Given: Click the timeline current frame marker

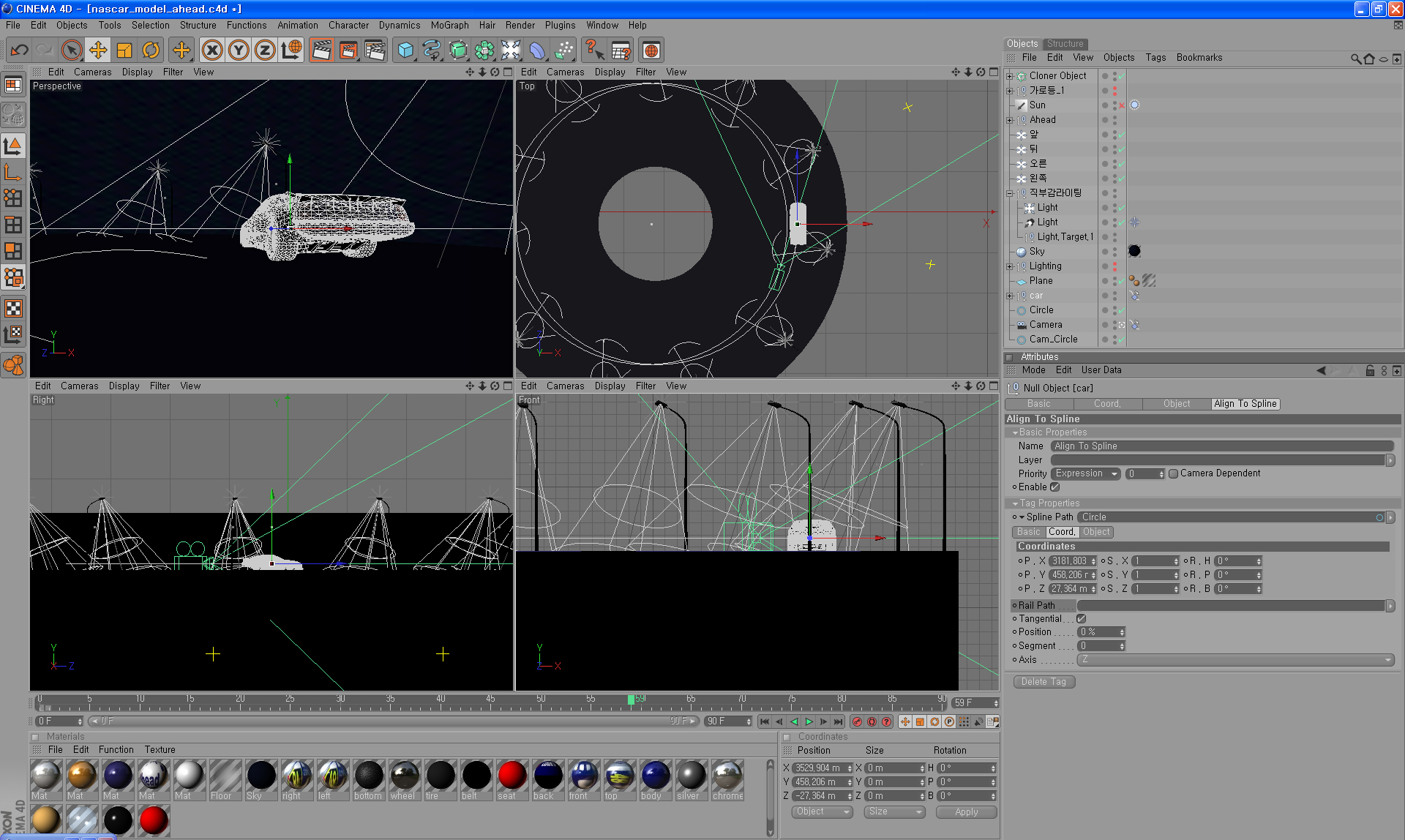Looking at the screenshot, I should [631, 700].
